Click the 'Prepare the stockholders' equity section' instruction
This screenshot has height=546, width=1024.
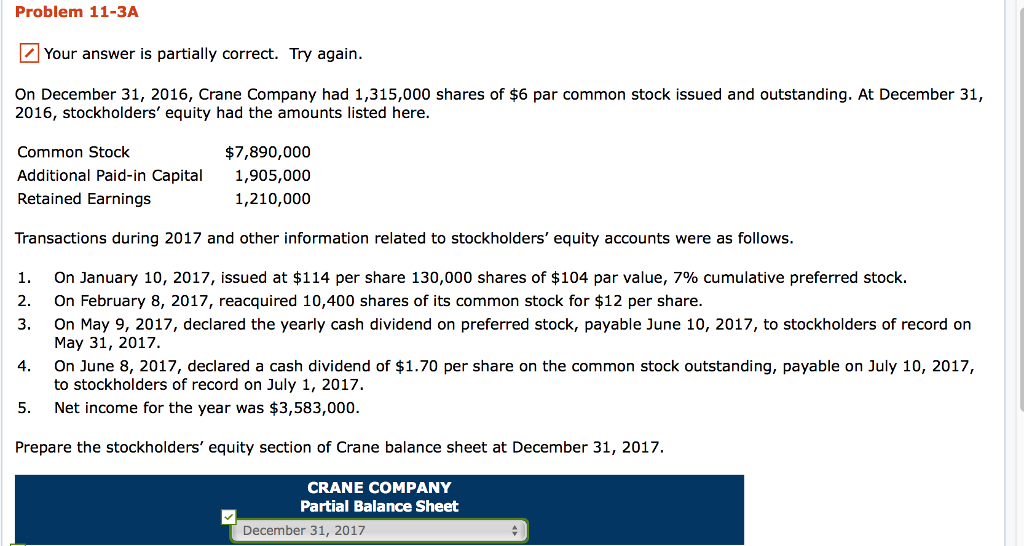(339, 447)
